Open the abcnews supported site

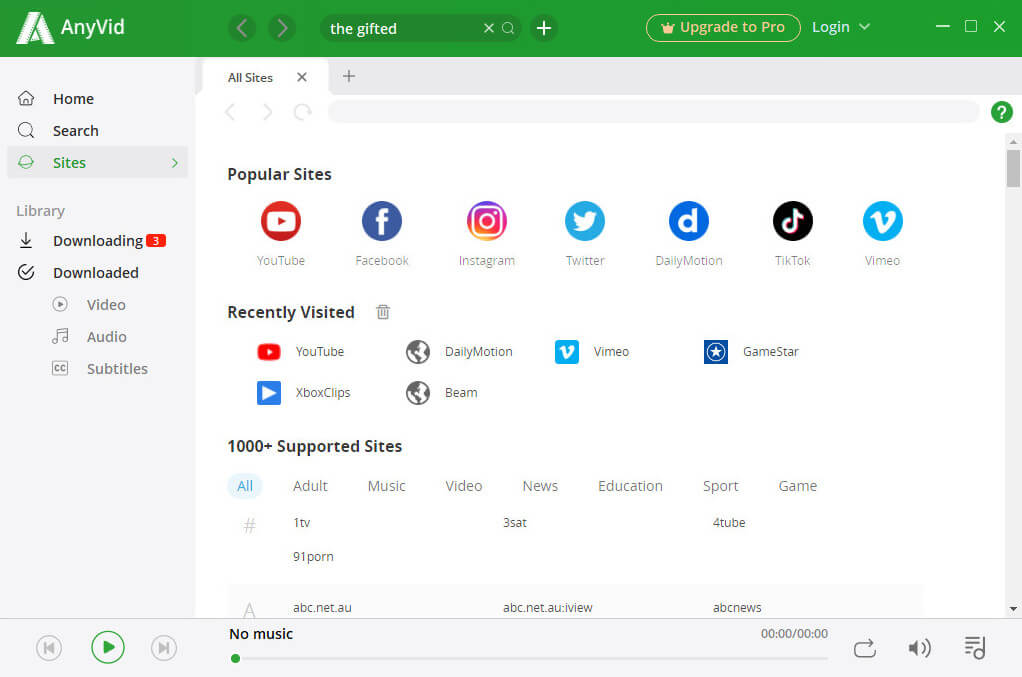[737, 607]
